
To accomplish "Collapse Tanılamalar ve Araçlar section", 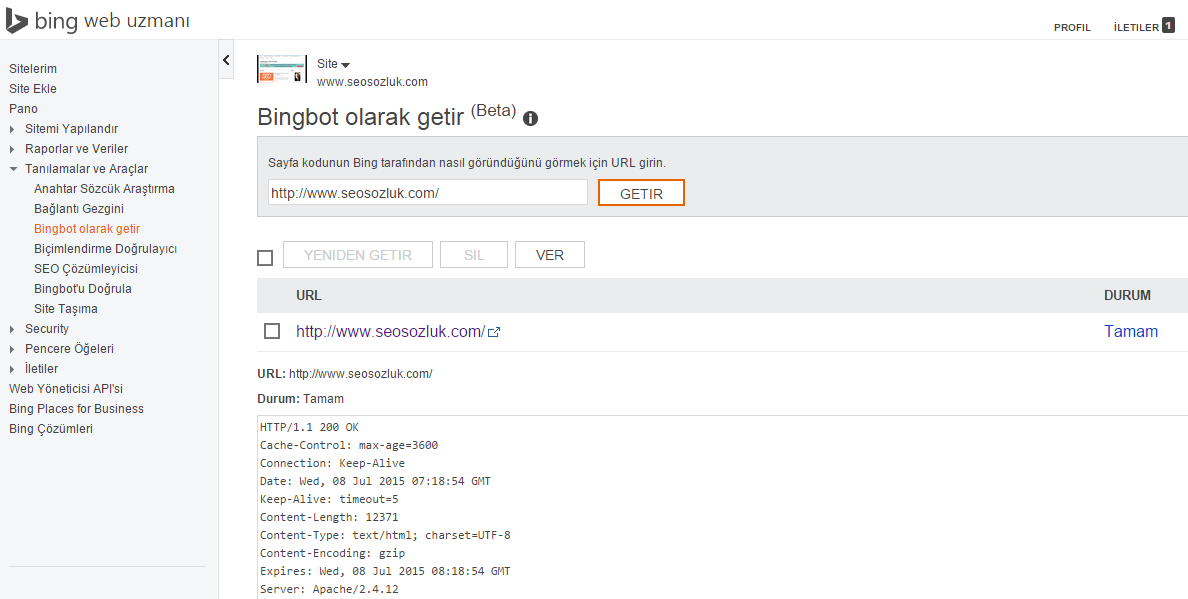I will pos(13,169).
